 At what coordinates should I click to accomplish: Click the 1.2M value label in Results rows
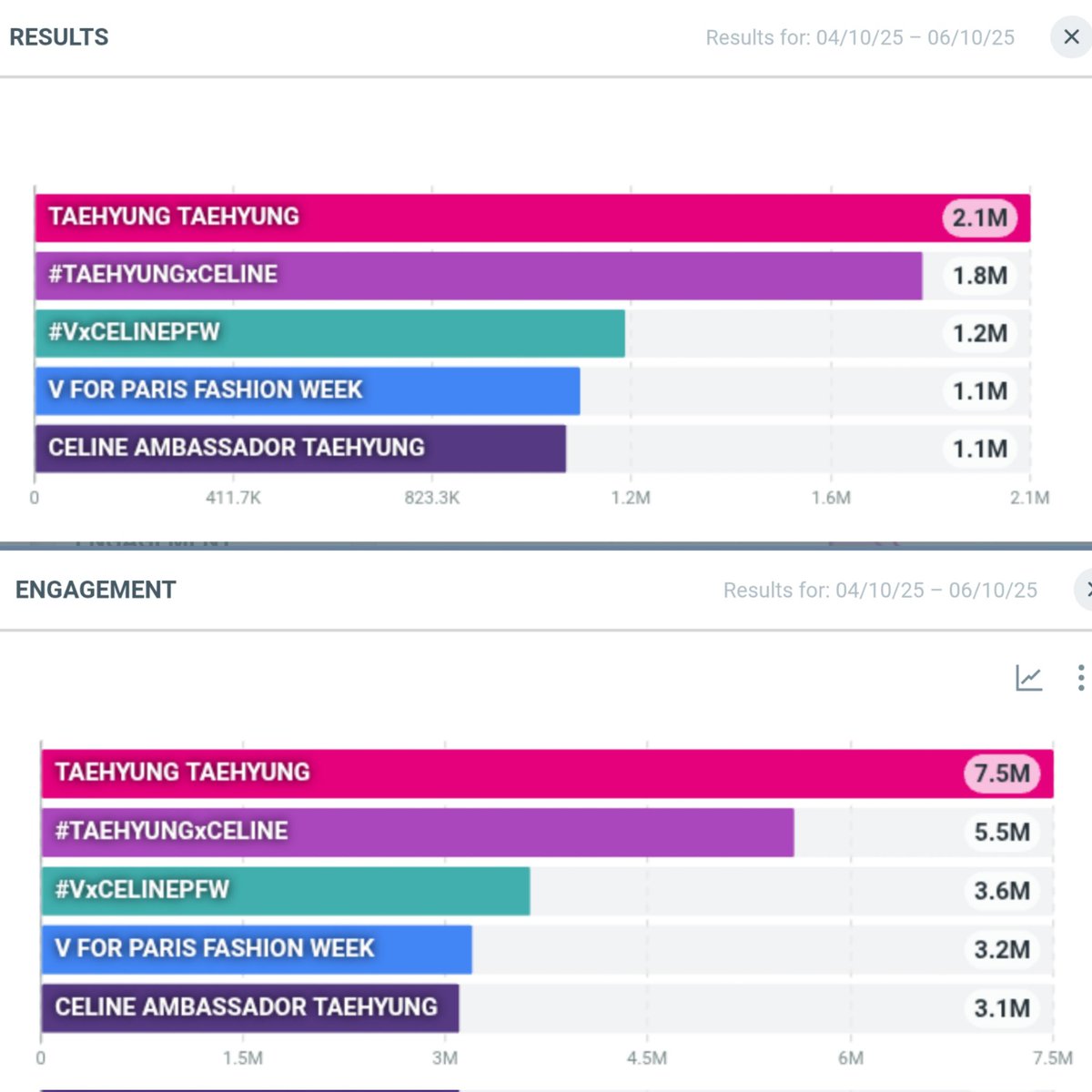point(980,333)
